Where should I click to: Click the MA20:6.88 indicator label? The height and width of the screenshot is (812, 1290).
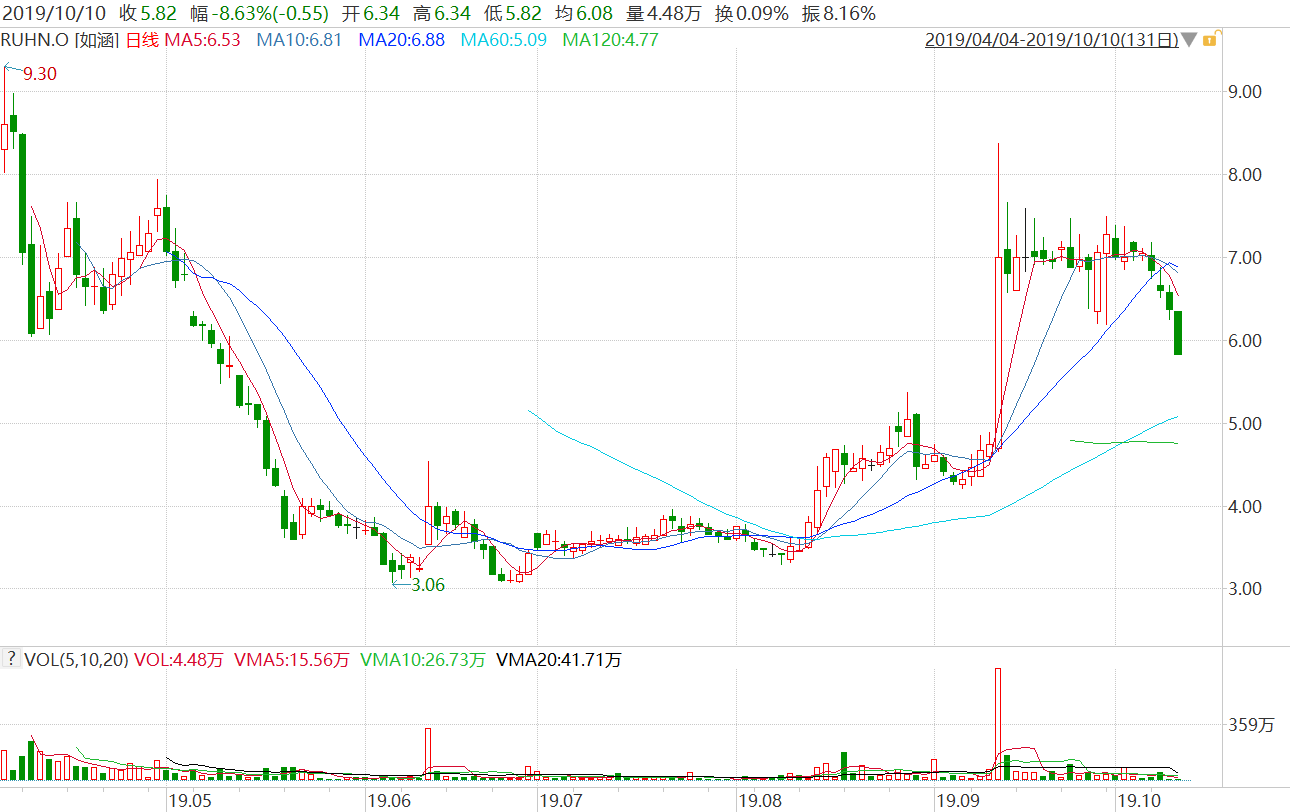click(401, 40)
